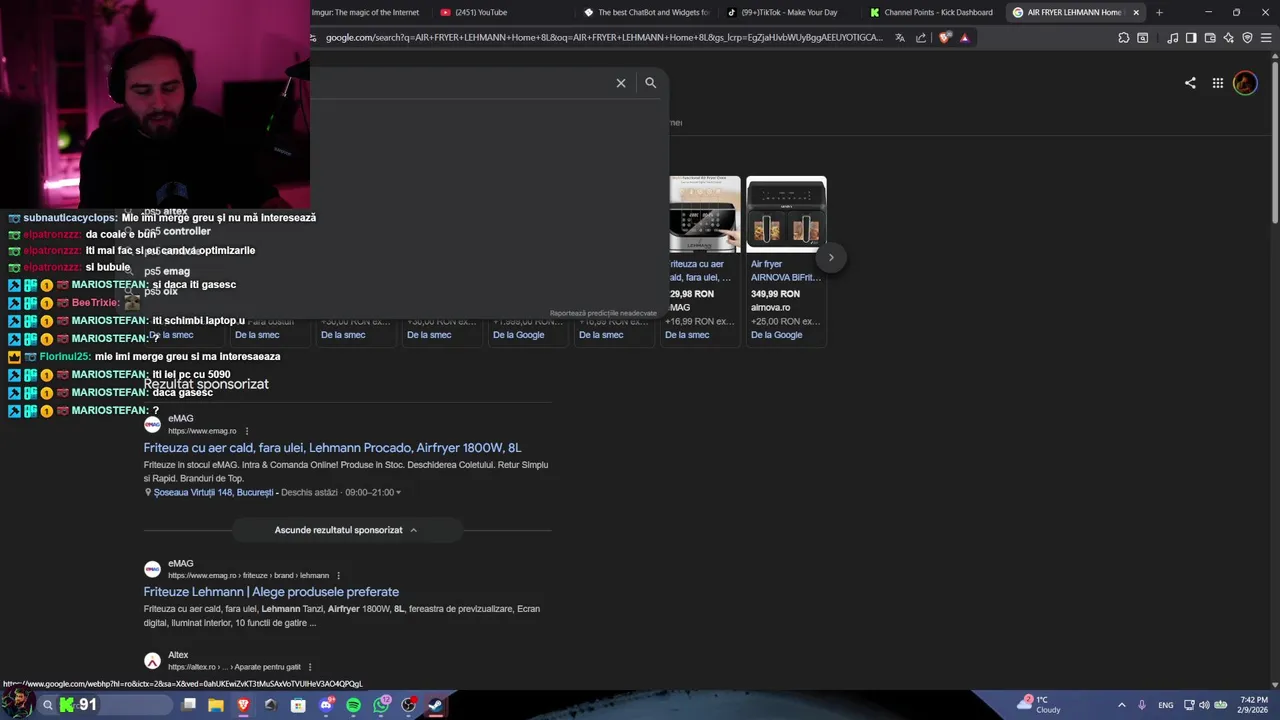1280x720 pixels.
Task: Open Brave browser from the taskbar
Action: pyautogui.click(x=243, y=705)
